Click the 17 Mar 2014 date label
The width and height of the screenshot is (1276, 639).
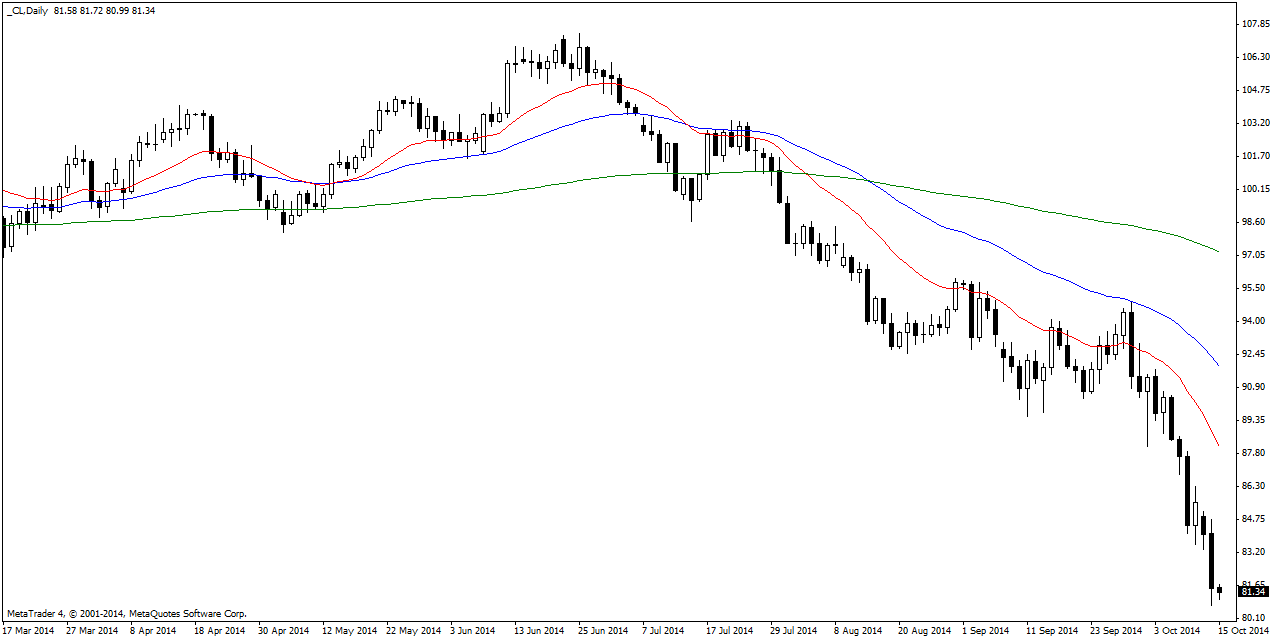pos(29,631)
